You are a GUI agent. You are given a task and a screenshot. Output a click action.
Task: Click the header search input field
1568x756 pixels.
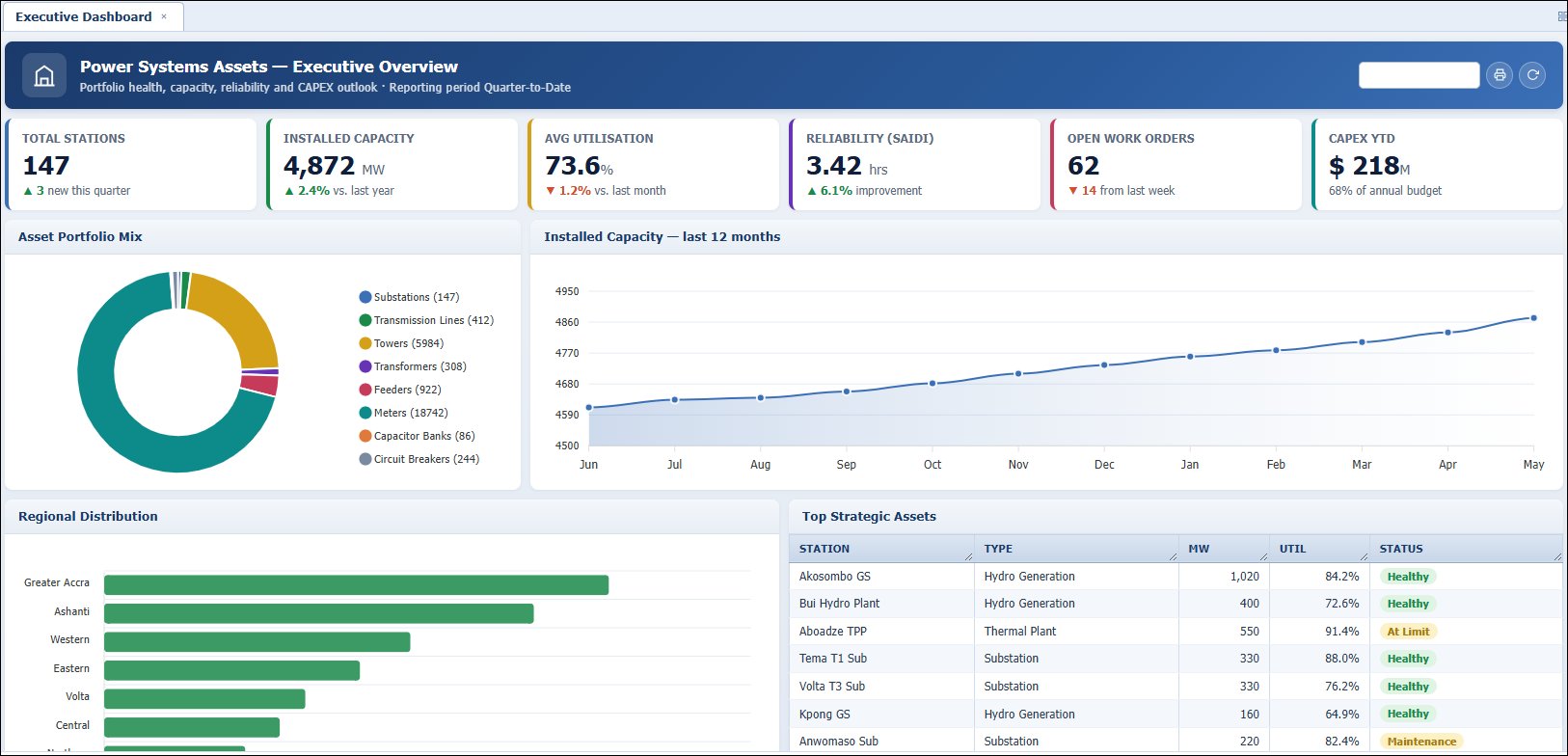[x=1419, y=75]
